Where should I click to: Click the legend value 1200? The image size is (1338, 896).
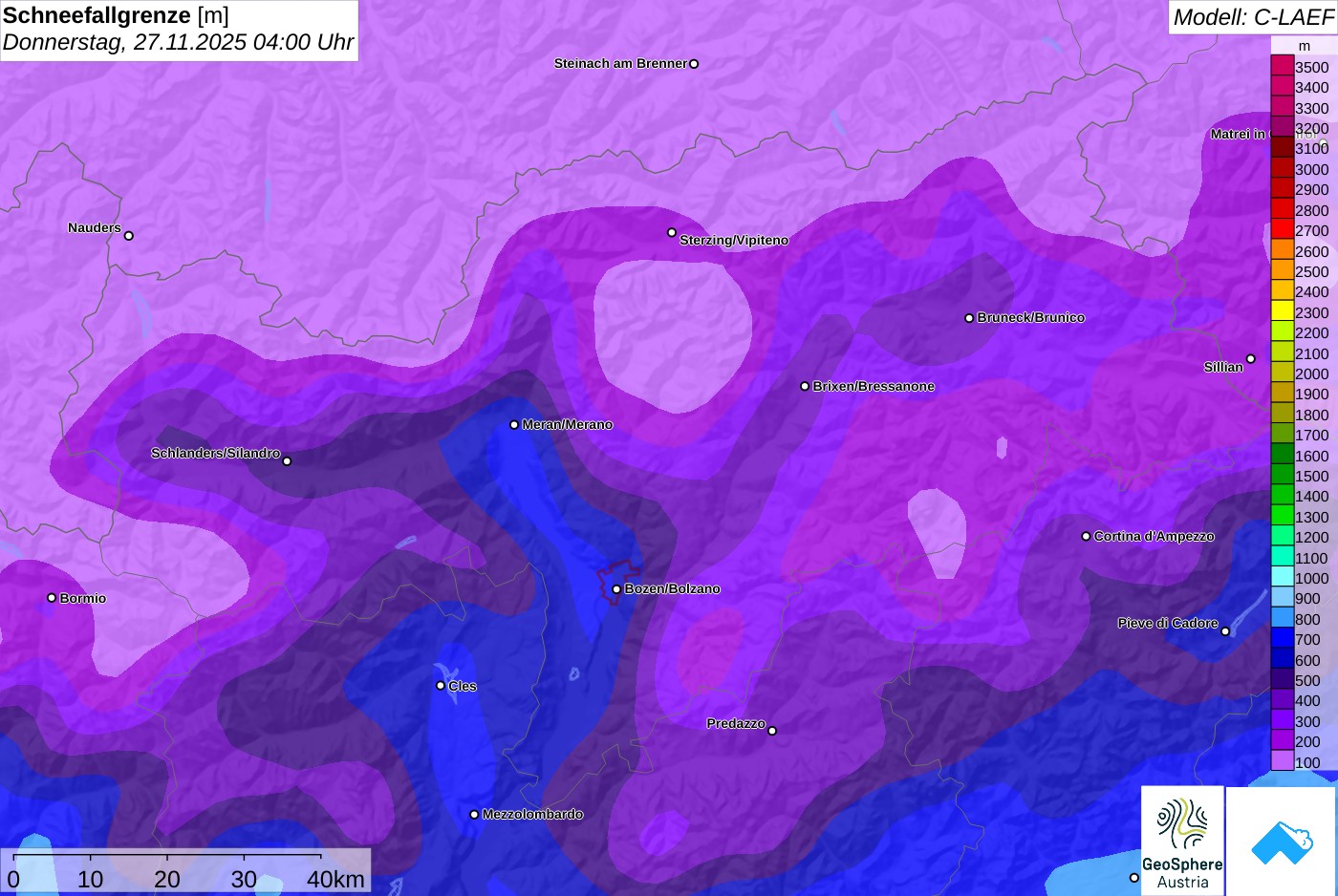[1312, 538]
